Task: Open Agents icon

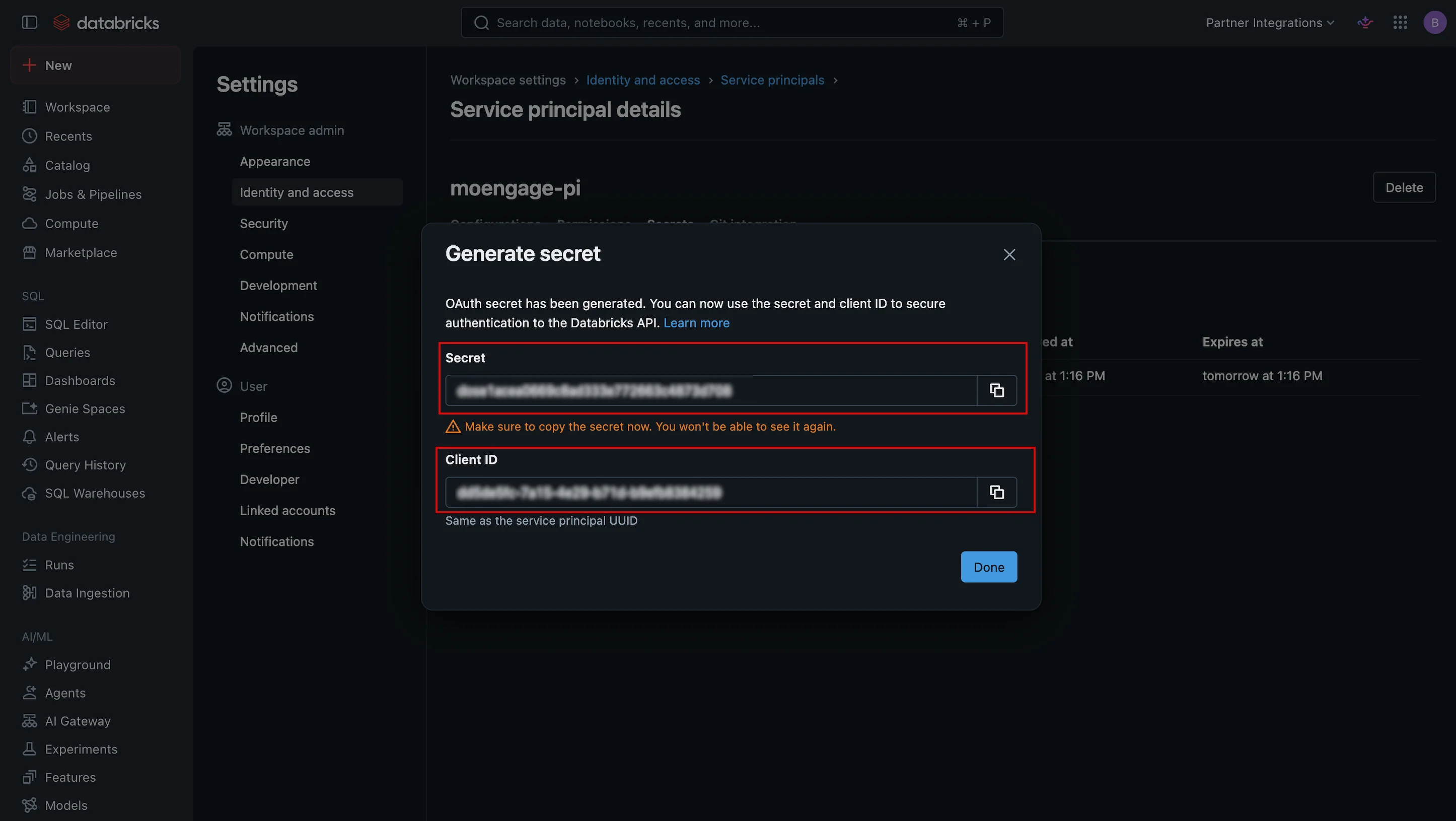Action: click(29, 693)
